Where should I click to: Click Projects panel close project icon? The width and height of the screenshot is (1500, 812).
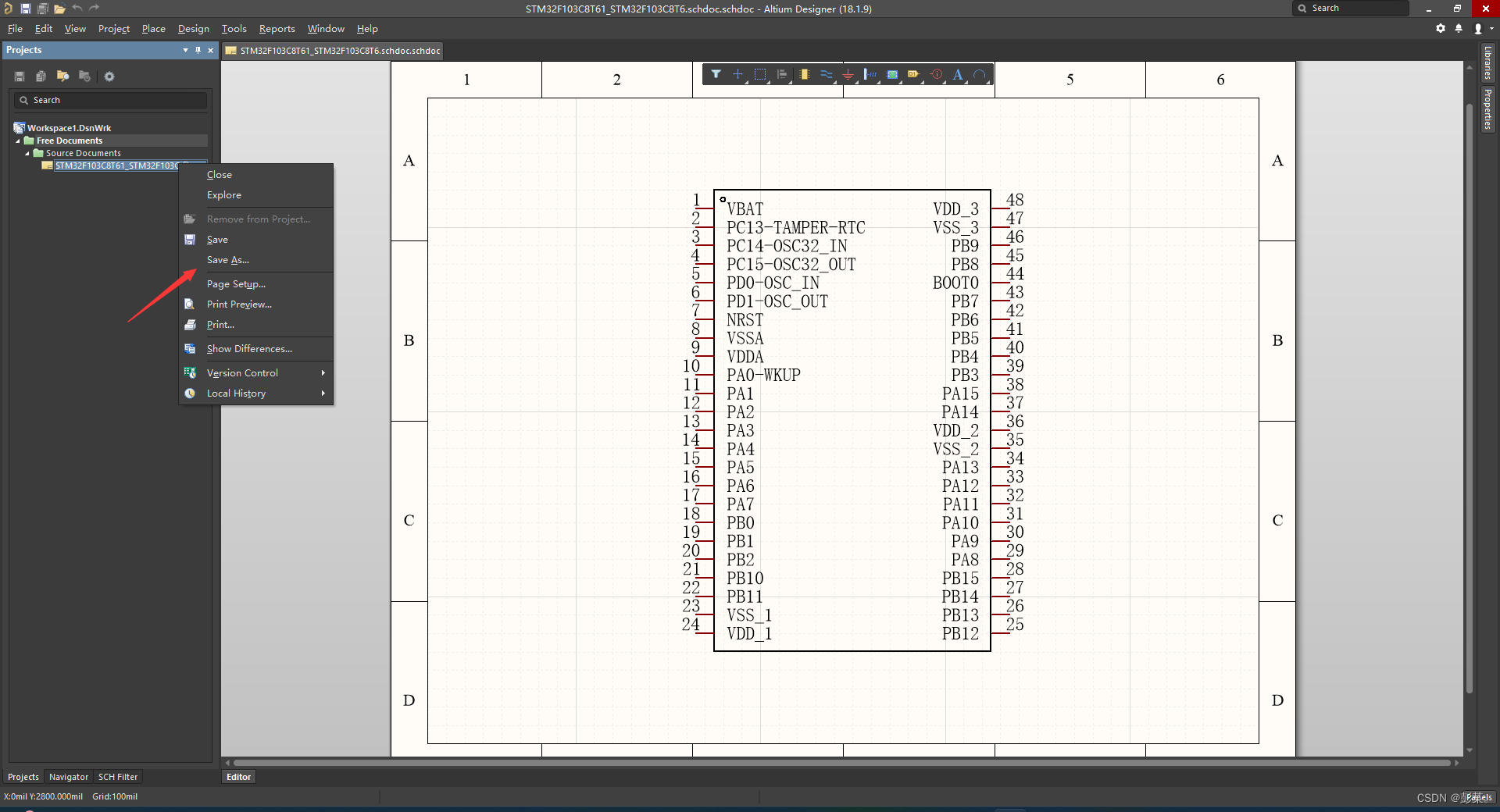pyautogui.click(x=84, y=77)
